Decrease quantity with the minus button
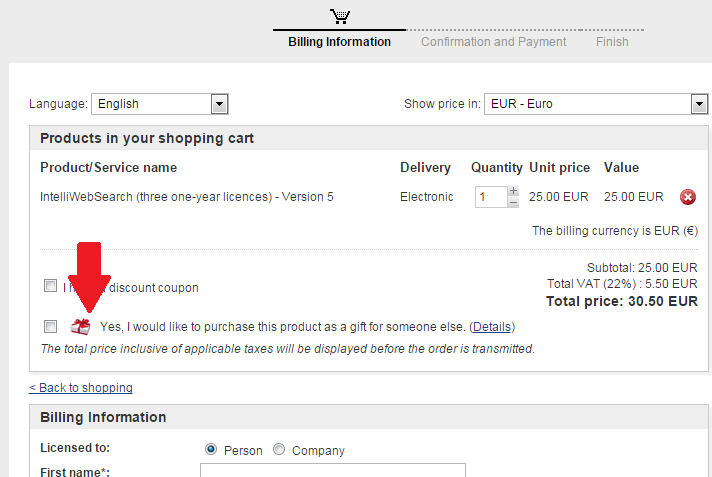 coord(513,203)
